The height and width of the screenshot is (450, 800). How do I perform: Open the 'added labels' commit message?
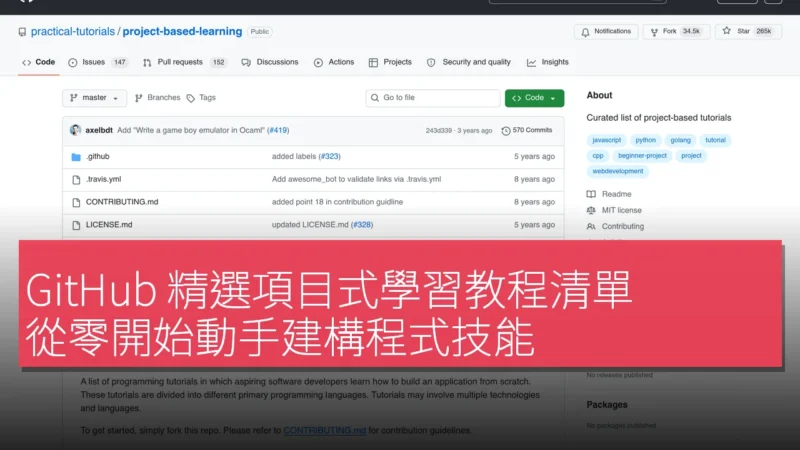click(294, 157)
